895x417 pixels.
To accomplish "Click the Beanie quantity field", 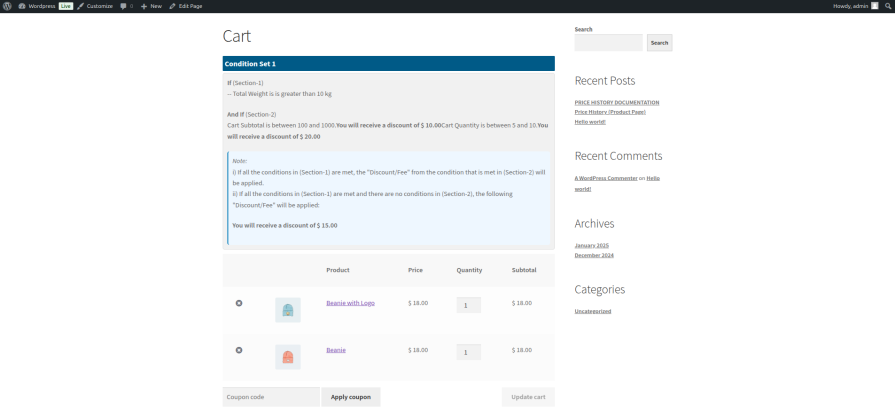I will [468, 352].
